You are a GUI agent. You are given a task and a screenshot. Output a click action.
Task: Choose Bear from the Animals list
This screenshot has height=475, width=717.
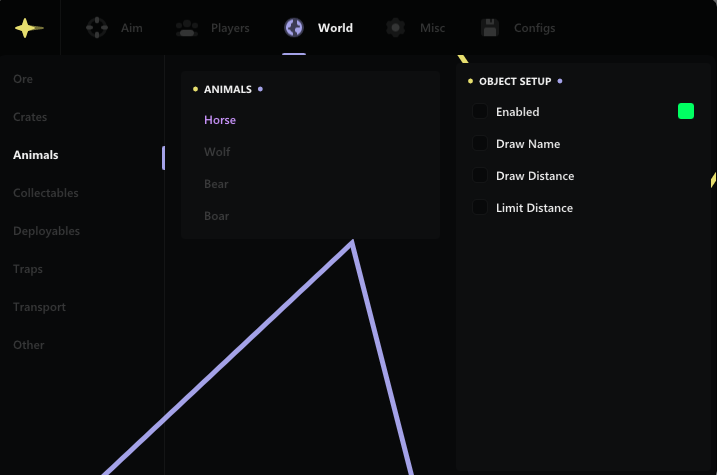coord(216,184)
